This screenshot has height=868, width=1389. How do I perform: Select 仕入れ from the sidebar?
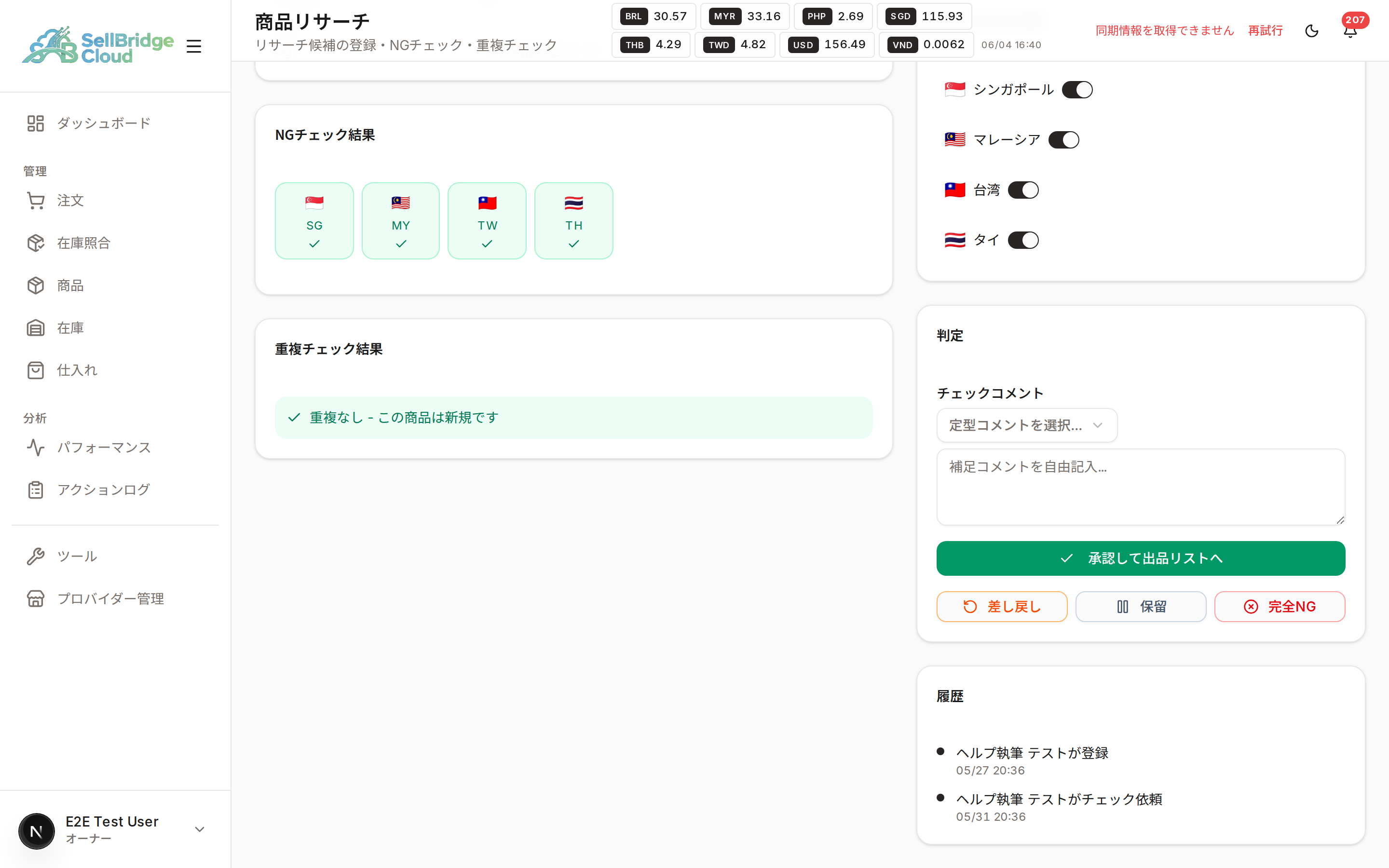tap(115, 370)
